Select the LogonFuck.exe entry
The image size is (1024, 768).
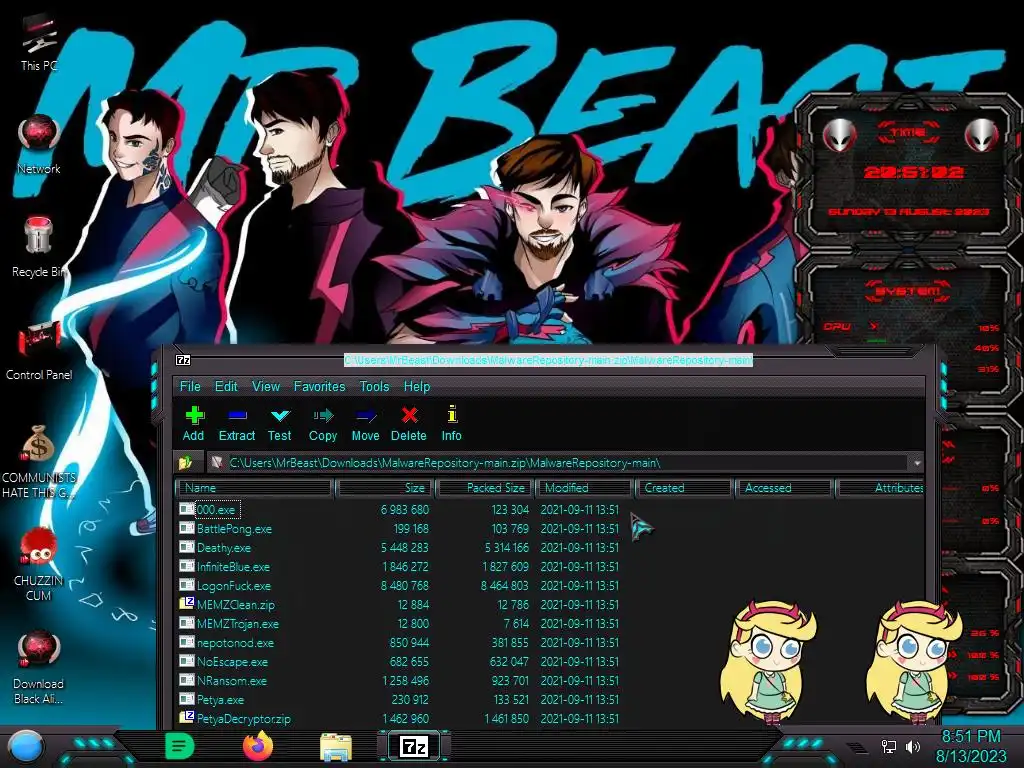tap(399, 586)
